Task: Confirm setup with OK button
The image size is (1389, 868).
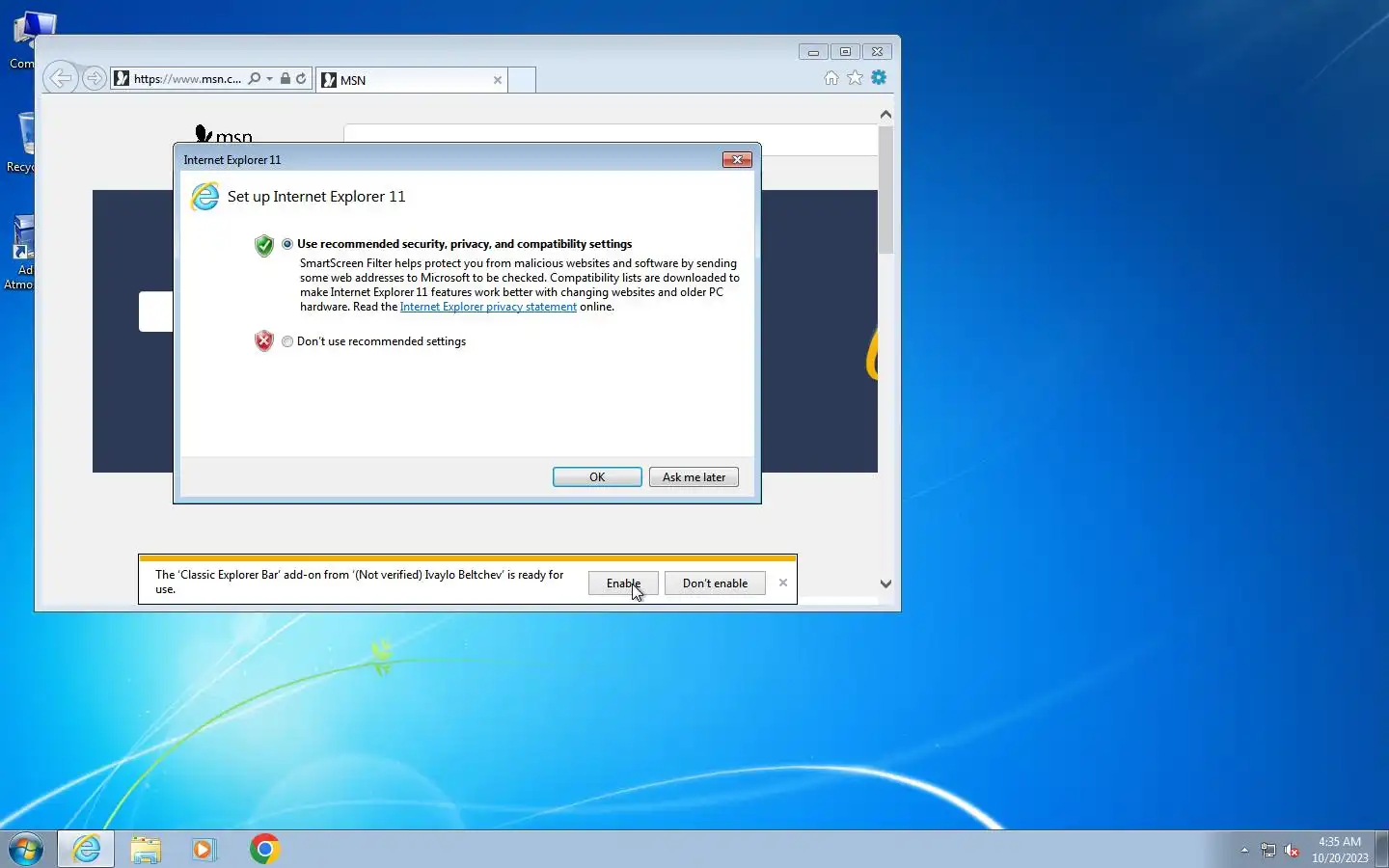Action: point(597,477)
